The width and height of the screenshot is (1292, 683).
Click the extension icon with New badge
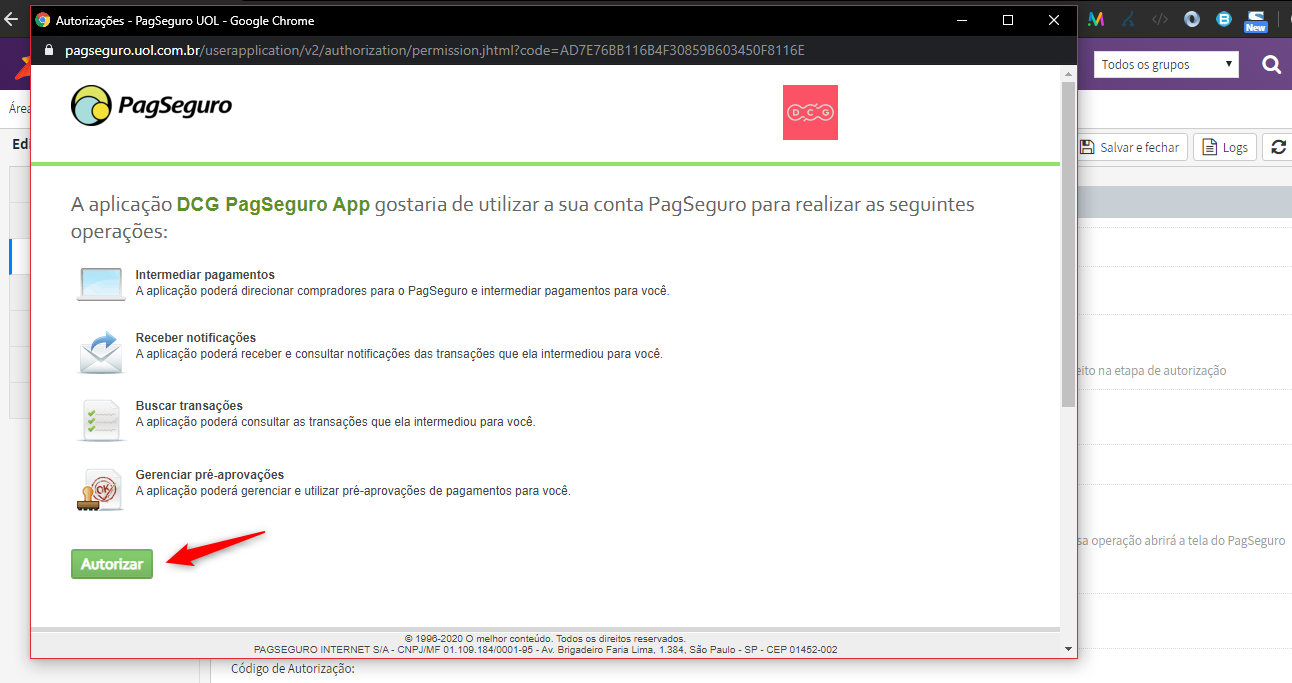[x=1256, y=21]
